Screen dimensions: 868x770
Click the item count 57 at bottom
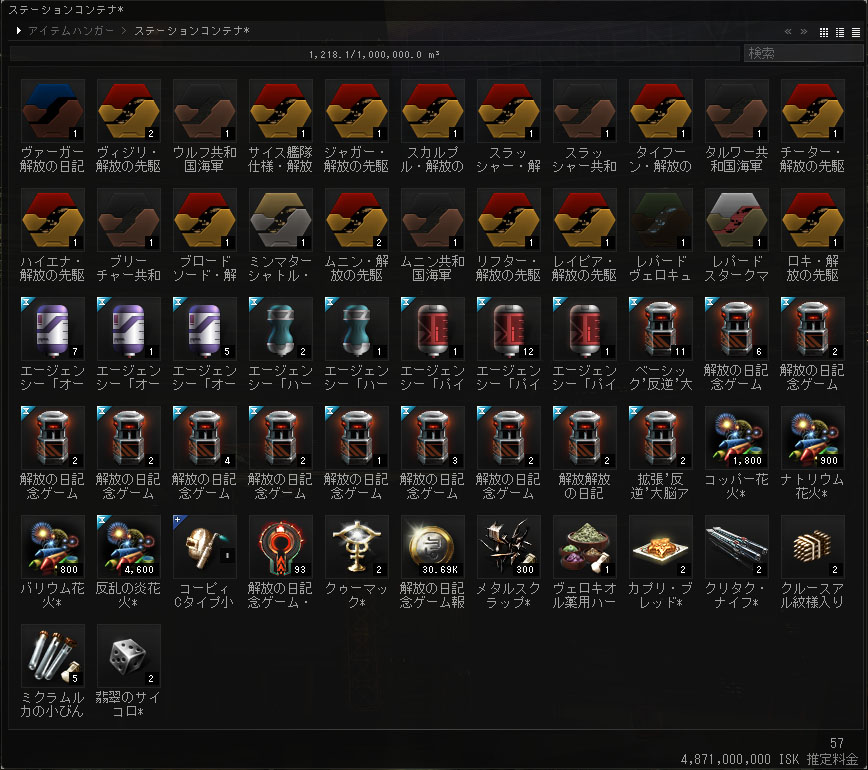tap(837, 743)
